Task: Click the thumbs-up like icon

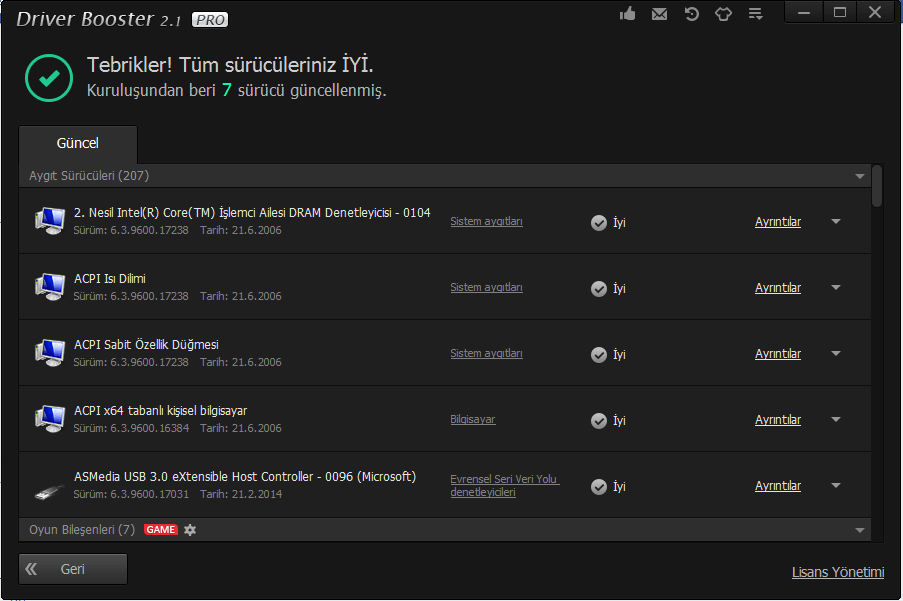Action: [628, 13]
